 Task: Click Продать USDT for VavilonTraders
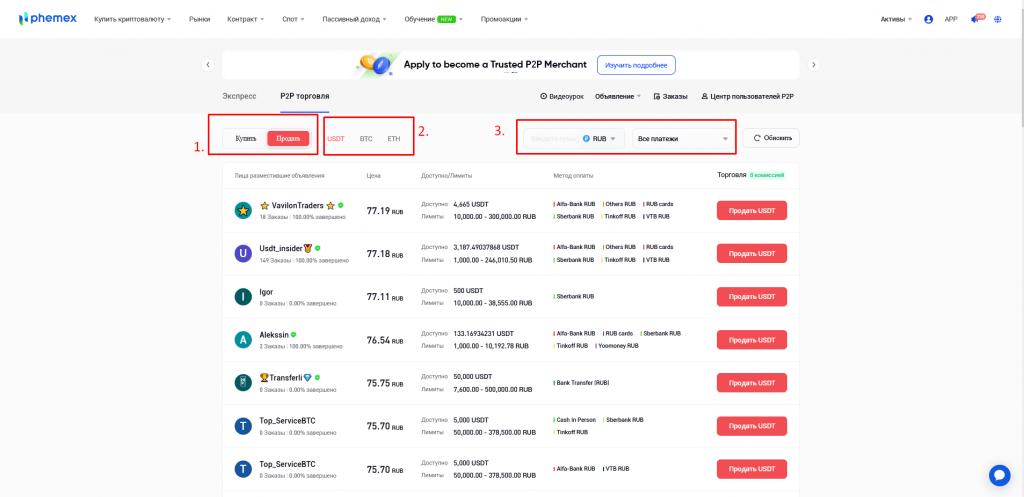[752, 210]
